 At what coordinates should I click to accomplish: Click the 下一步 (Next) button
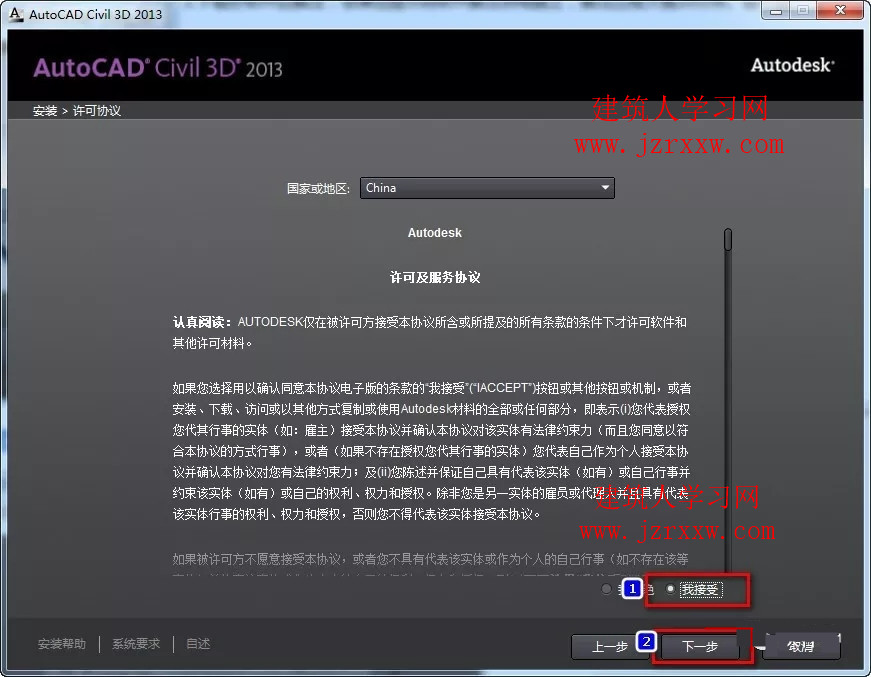pyautogui.click(x=700, y=646)
